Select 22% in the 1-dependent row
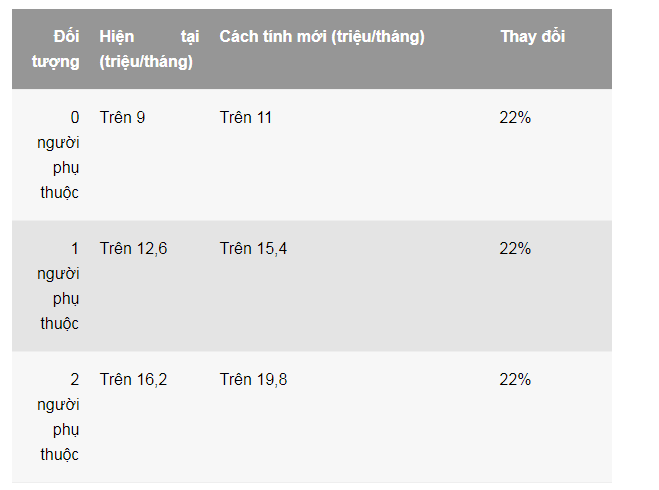Image resolution: width=659 pixels, height=490 pixels. 515,249
